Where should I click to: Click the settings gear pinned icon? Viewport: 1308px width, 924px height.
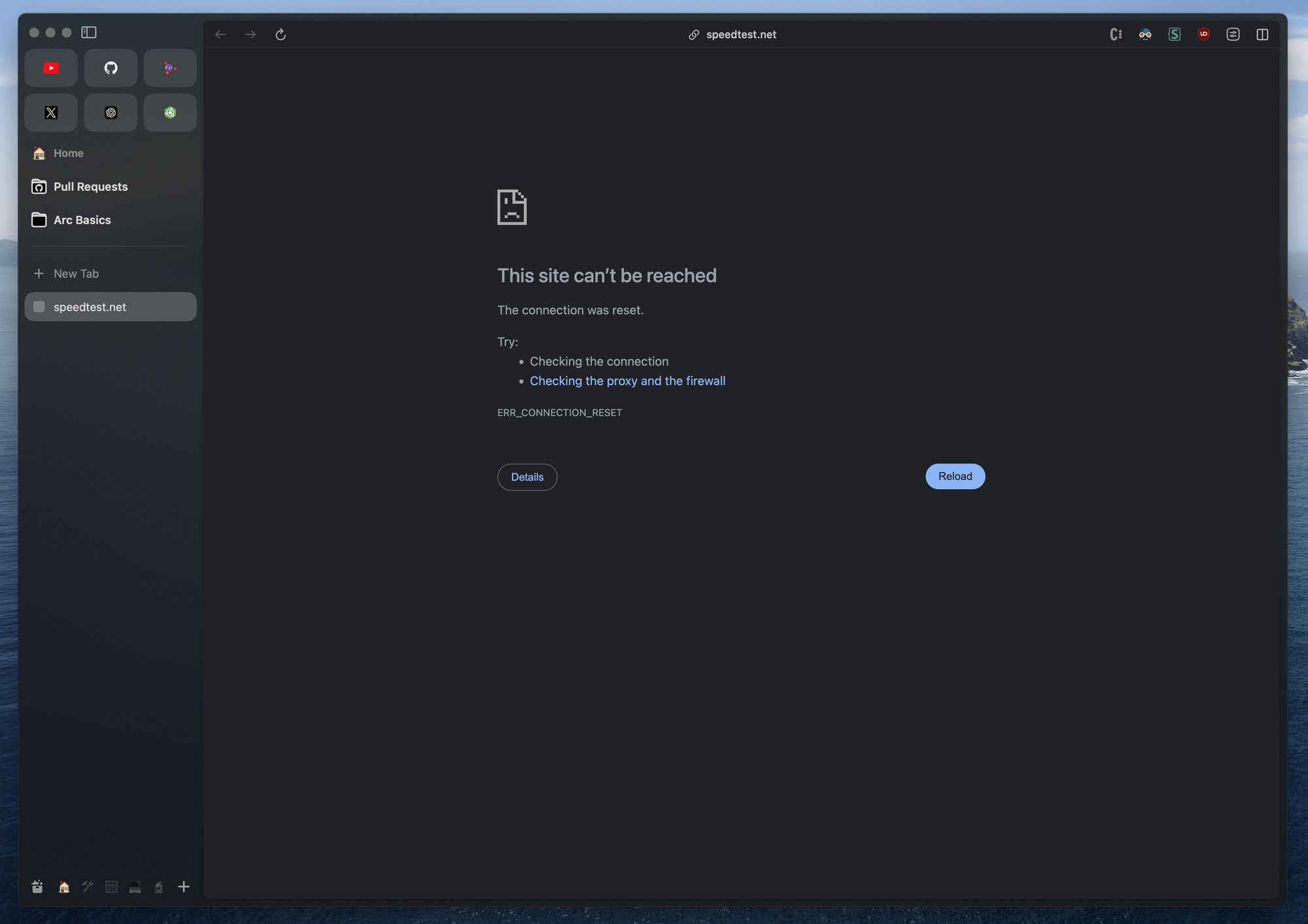coord(110,112)
